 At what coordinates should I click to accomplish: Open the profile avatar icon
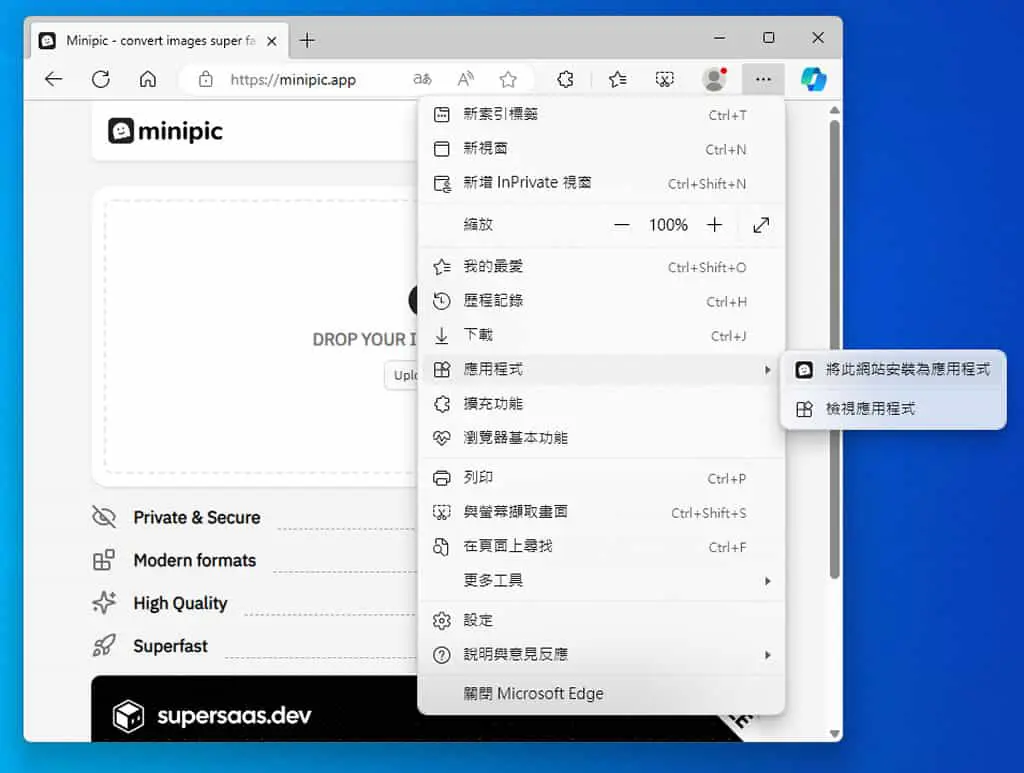tap(714, 79)
